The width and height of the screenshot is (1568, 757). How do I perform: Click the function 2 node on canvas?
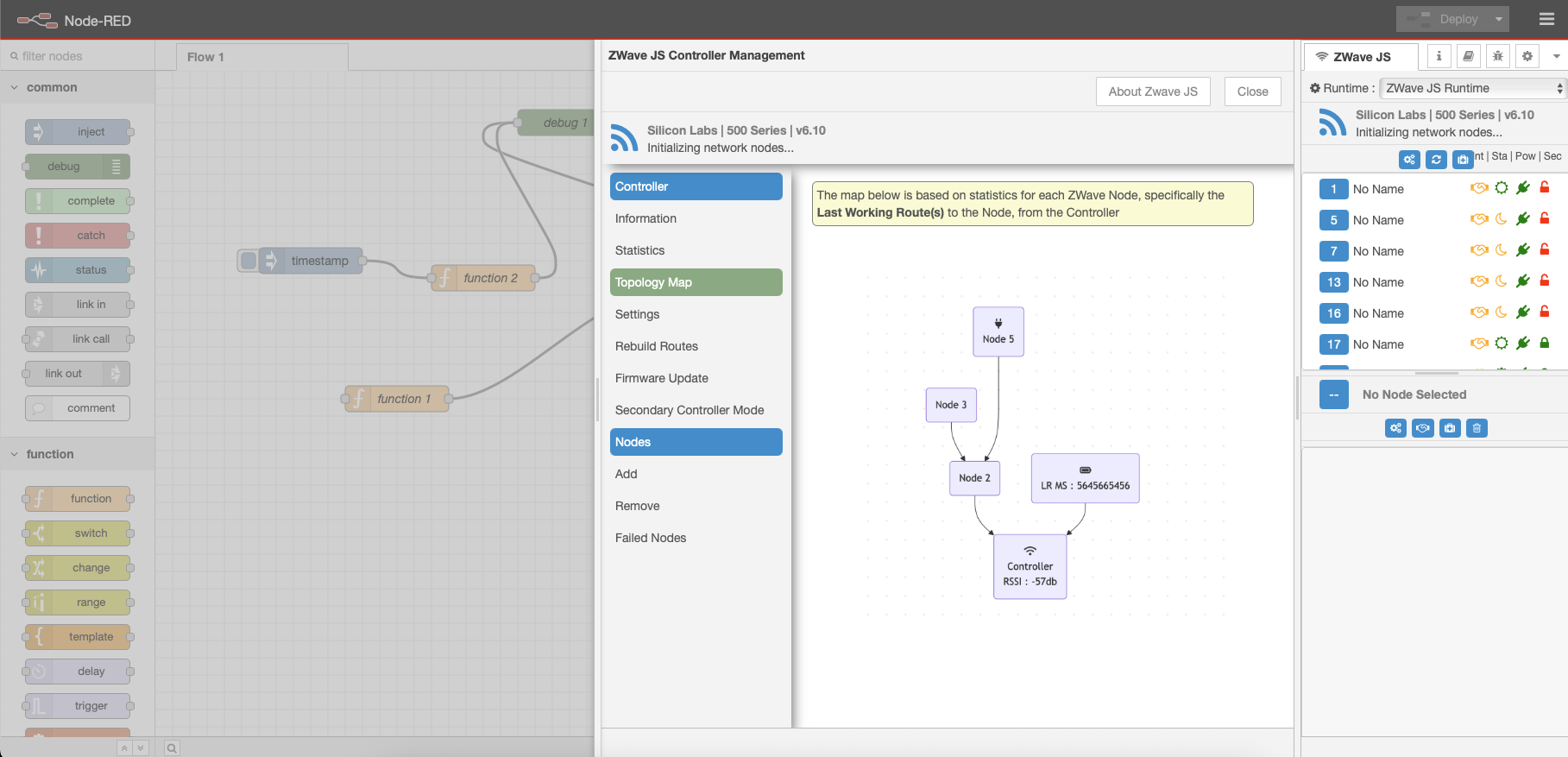[483, 278]
